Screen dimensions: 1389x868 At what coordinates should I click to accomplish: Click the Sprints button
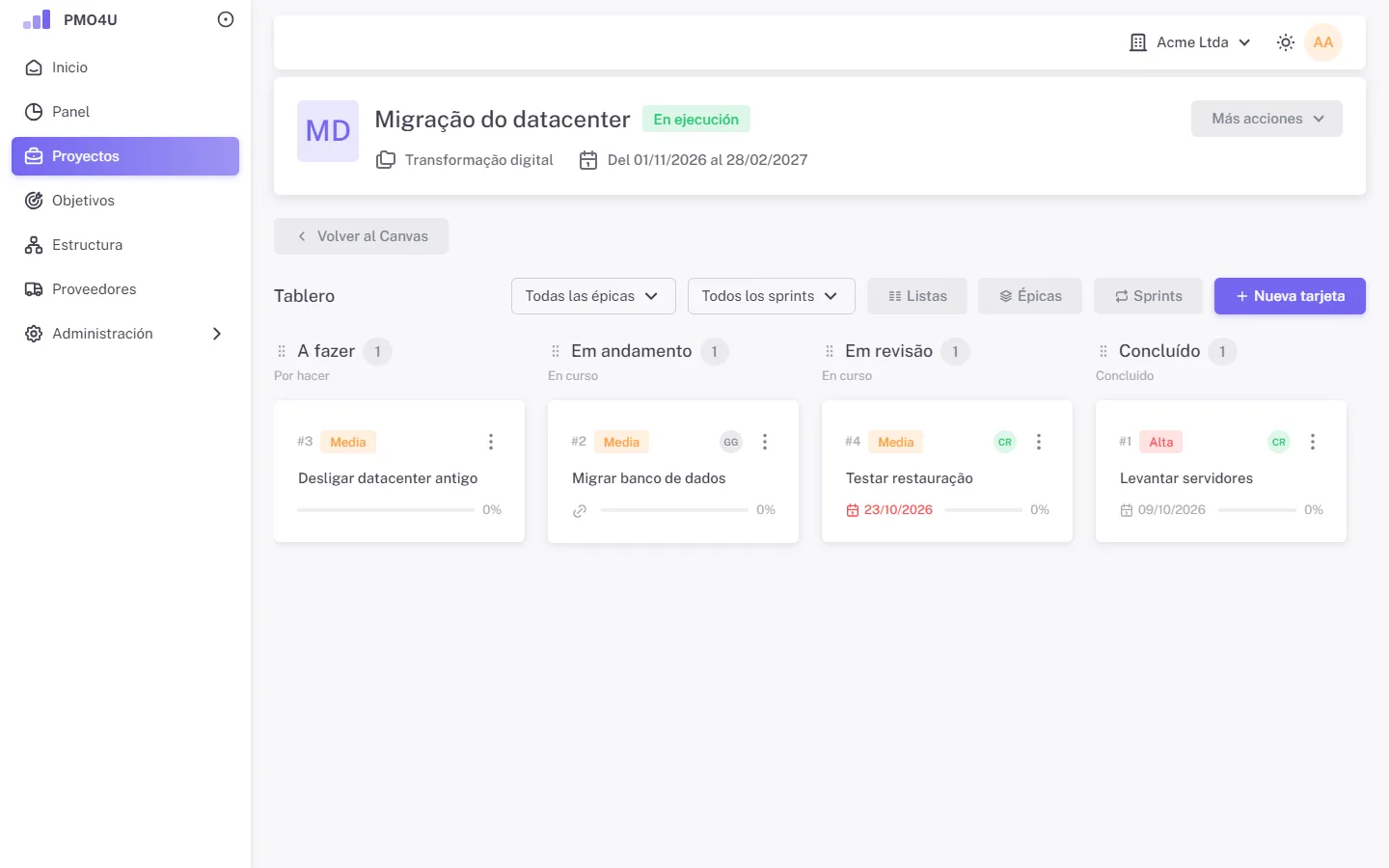1149,296
